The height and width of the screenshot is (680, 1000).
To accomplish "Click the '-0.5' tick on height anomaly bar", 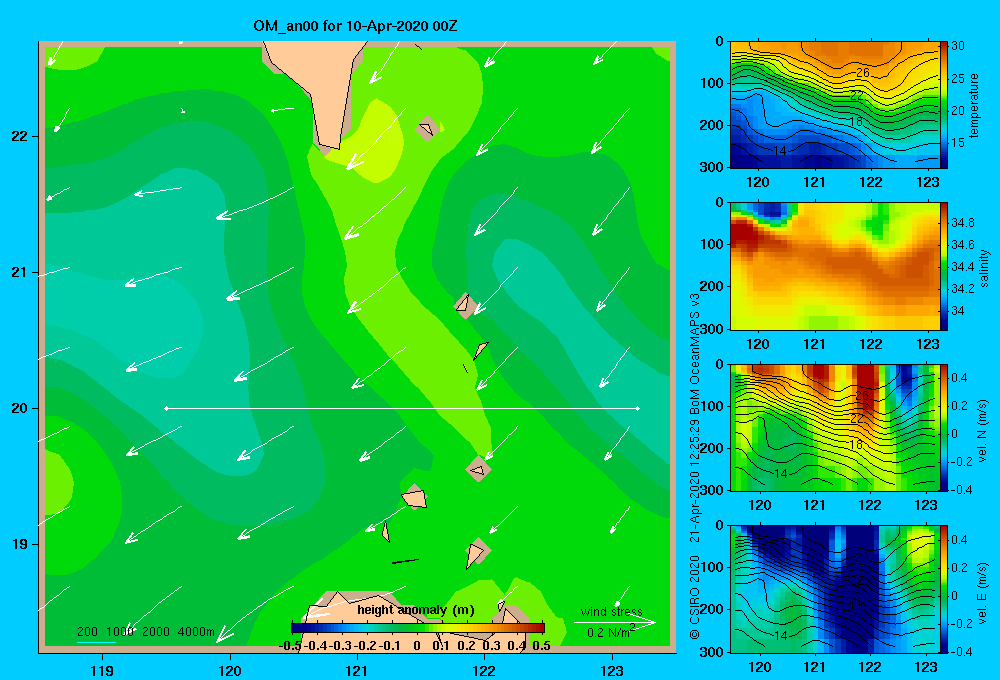I will click(291, 646).
